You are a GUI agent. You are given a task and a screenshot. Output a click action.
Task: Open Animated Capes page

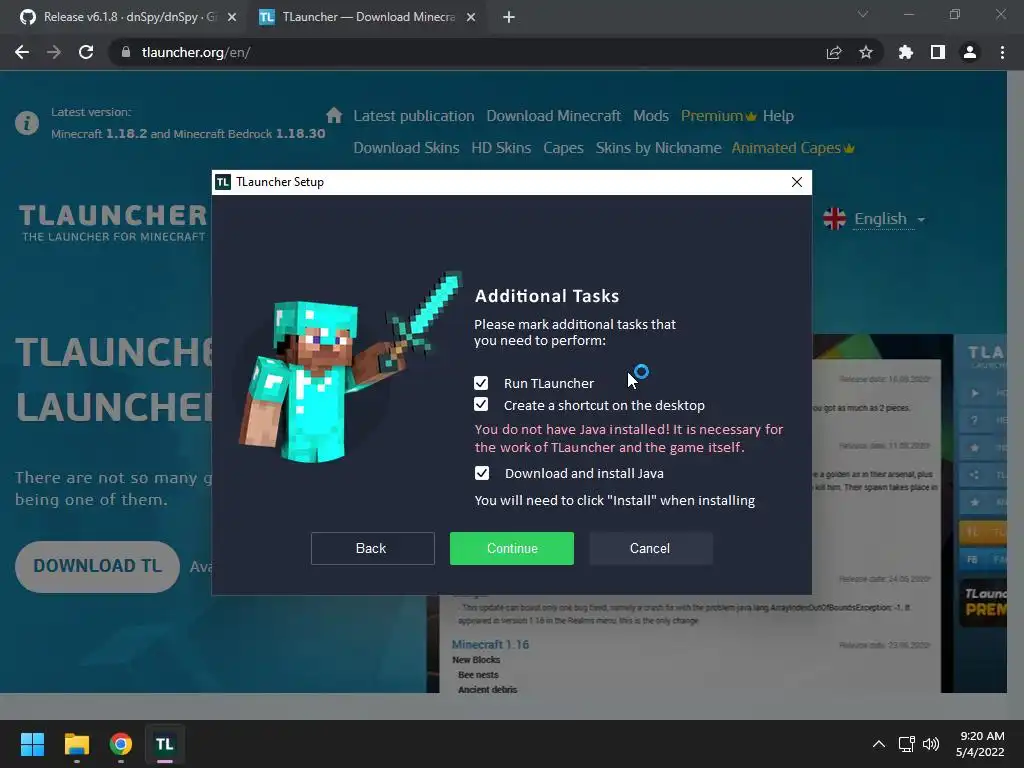coord(793,148)
